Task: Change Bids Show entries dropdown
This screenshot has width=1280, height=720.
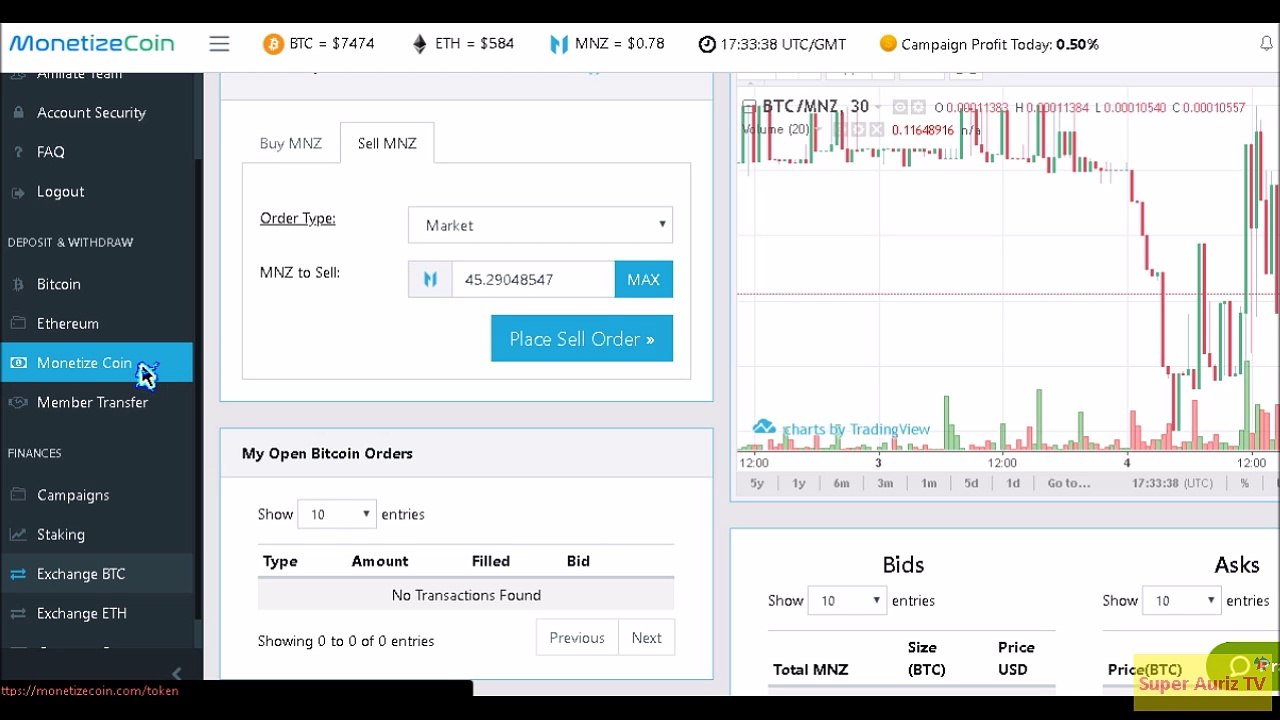Action: [846, 601]
